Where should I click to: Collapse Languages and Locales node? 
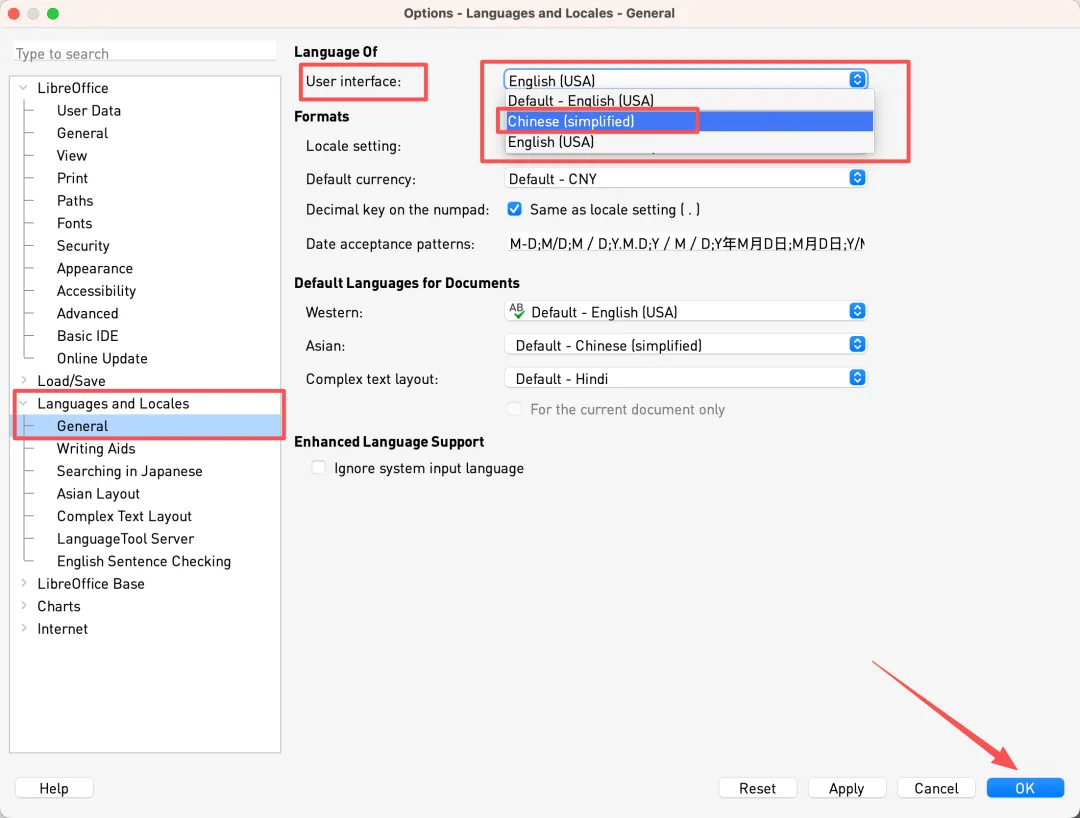(23, 403)
